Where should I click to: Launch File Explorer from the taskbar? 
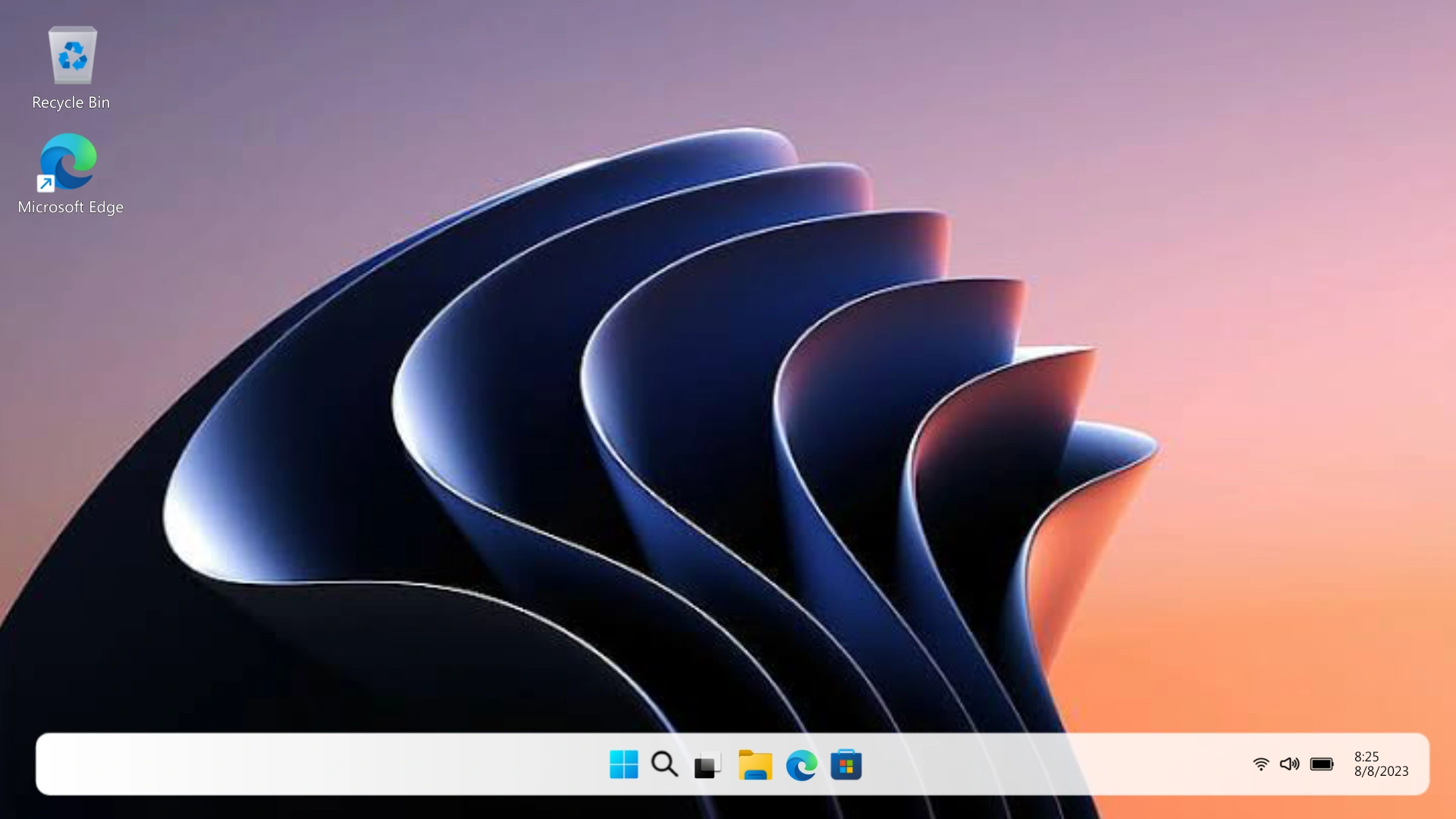point(755,765)
